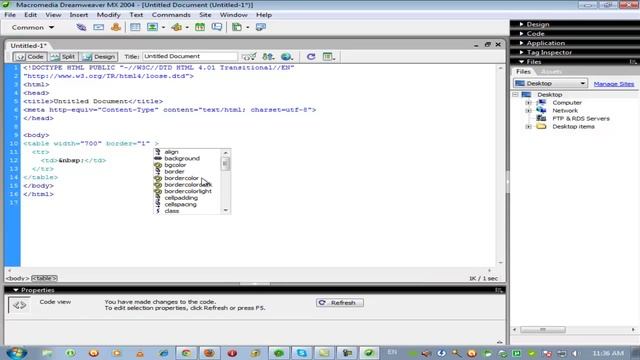640x360 pixels.
Task: Click the Media insert icon
Action: [176, 27]
